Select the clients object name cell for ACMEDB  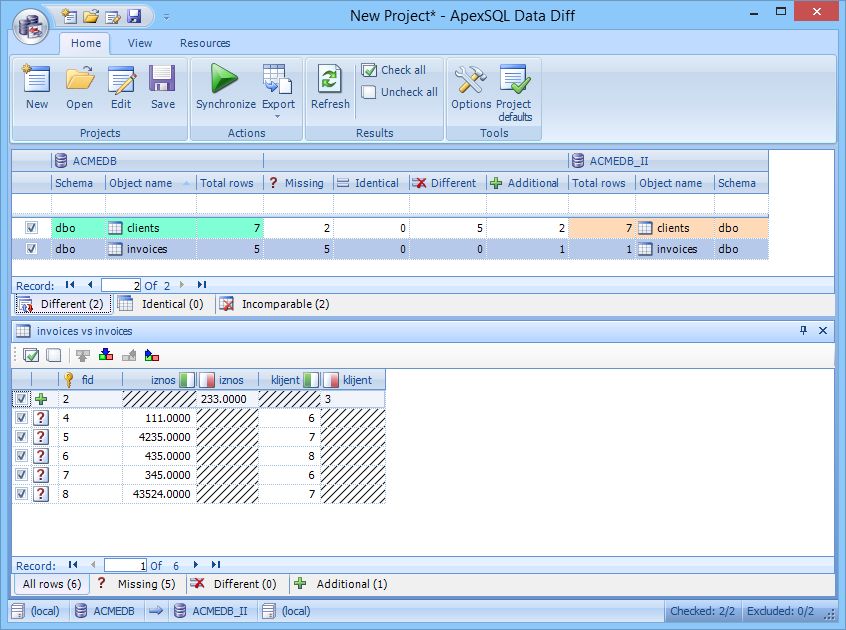[151, 228]
